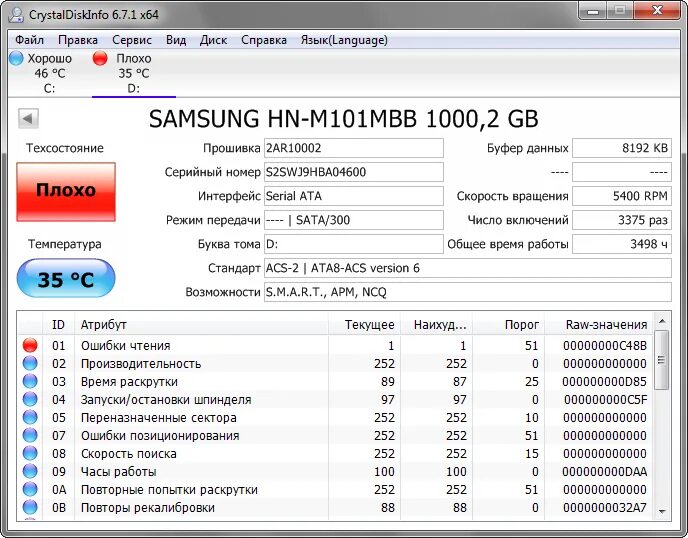Viewport: 688px width, 538px height.
Task: Click the Атрибут column header
Action: (x=201, y=324)
